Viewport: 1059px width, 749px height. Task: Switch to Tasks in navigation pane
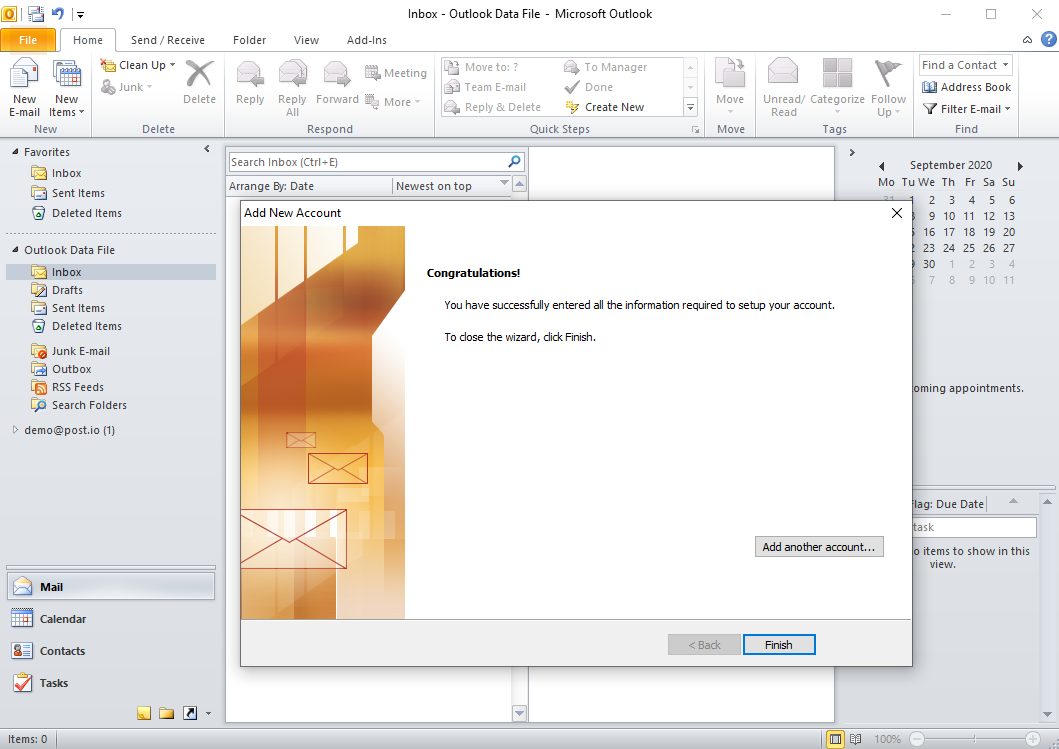tap(111, 683)
